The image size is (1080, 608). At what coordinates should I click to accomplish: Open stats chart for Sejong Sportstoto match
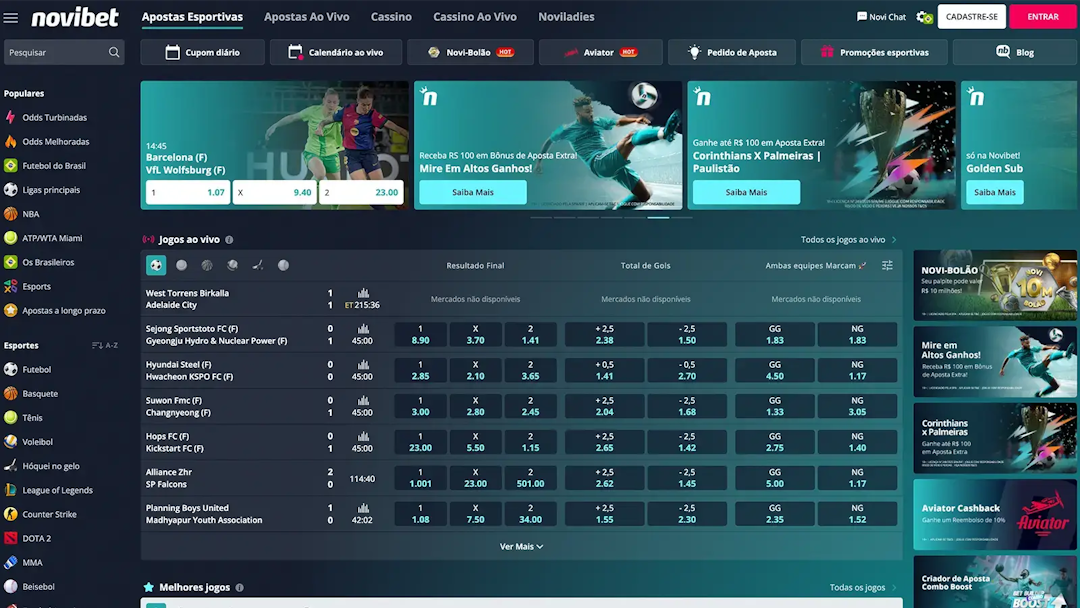363,328
